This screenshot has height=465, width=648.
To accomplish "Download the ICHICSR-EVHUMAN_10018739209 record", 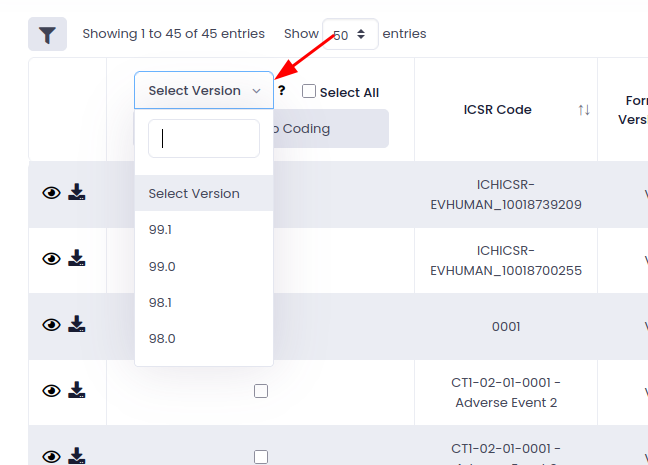I will [x=77, y=193].
